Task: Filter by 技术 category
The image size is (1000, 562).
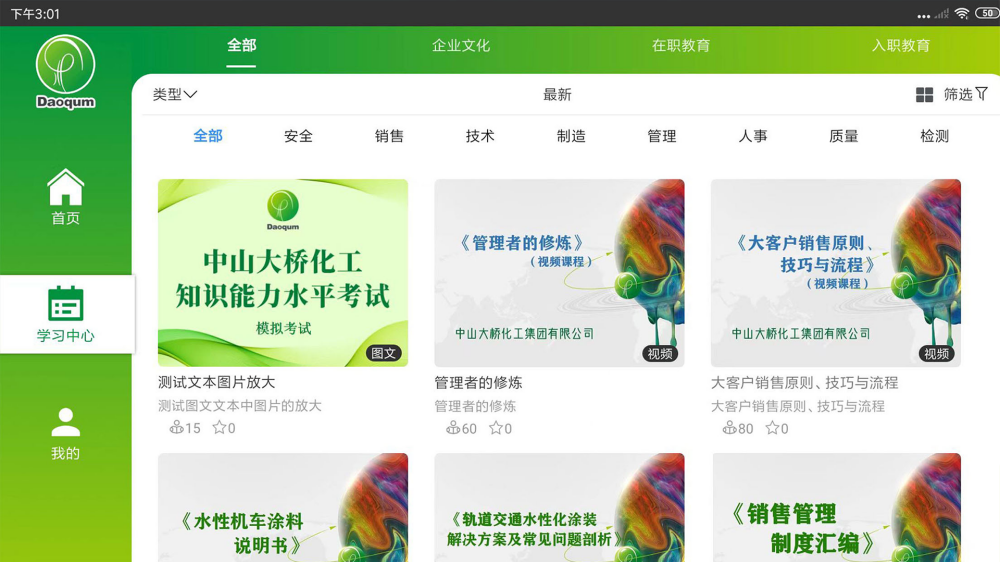Action: coord(480,136)
